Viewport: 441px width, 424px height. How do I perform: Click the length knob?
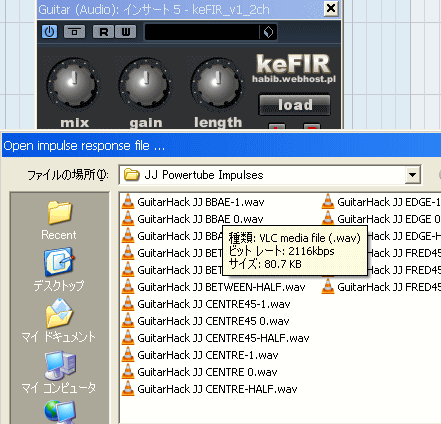pyautogui.click(x=217, y=83)
